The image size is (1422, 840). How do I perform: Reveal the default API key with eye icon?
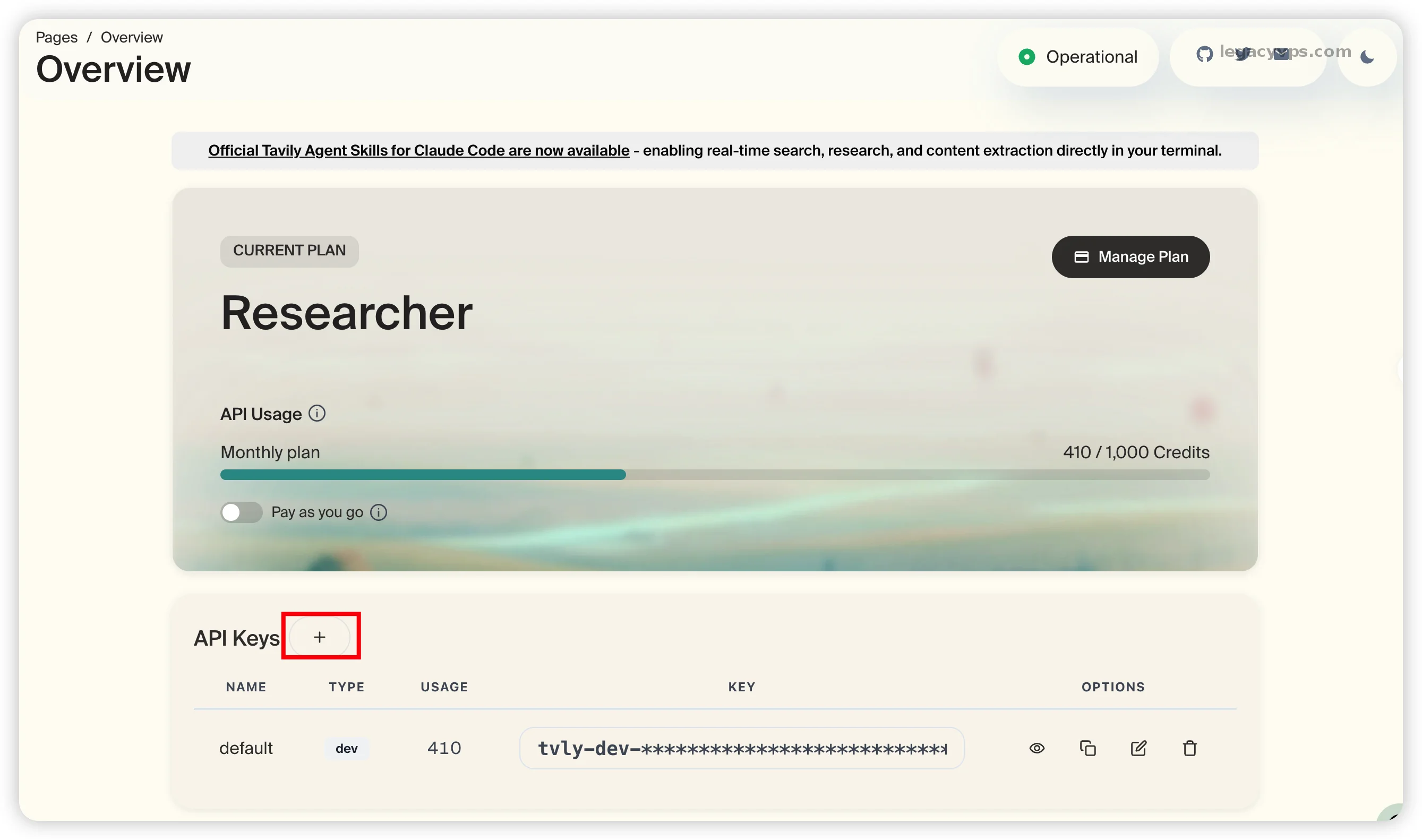[x=1036, y=748]
